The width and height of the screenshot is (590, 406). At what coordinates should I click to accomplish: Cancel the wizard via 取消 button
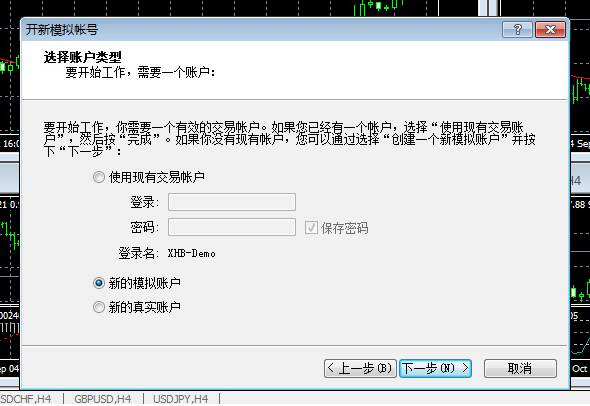point(520,368)
